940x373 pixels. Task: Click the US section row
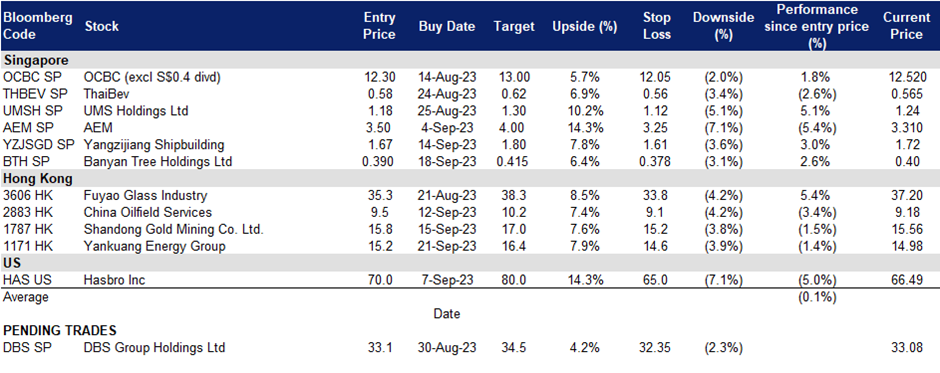point(470,263)
